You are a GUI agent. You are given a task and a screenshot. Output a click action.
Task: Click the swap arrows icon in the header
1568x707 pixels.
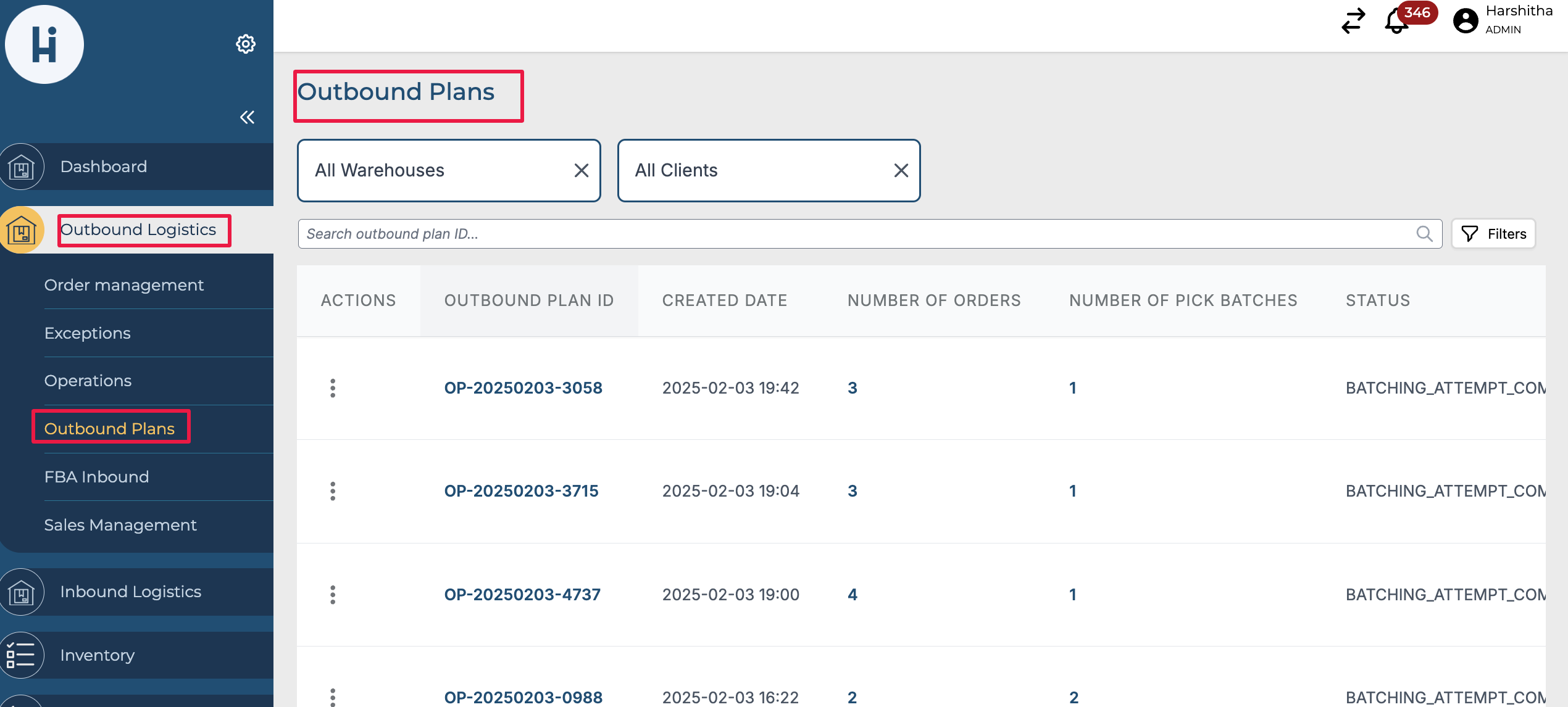(1353, 21)
